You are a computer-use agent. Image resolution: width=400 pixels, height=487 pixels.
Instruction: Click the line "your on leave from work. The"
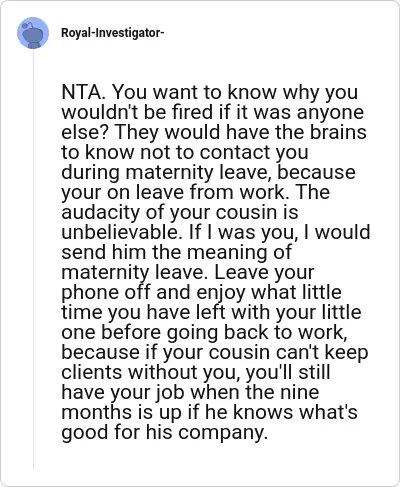click(x=196, y=192)
